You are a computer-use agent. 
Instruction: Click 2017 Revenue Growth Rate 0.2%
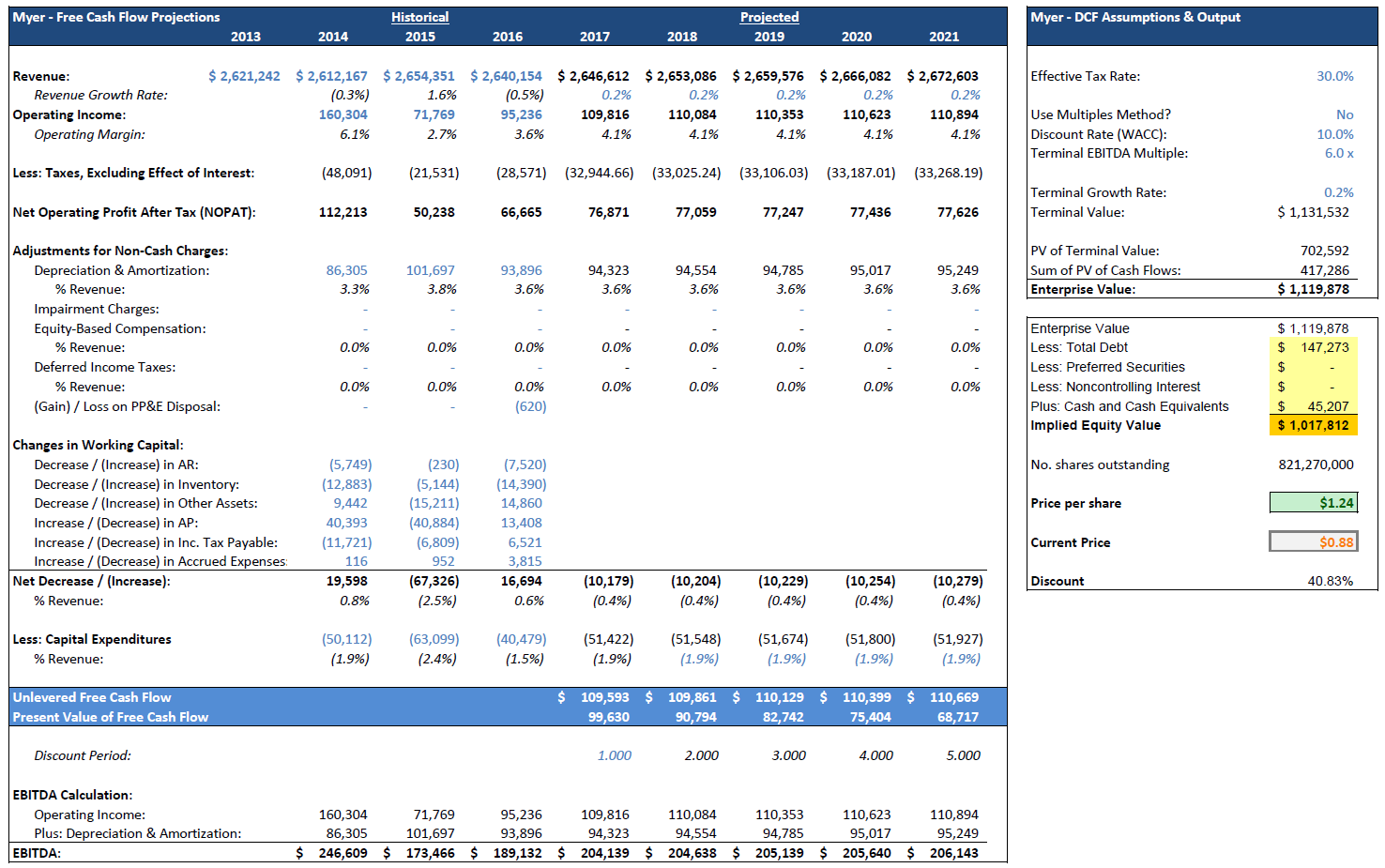pos(616,95)
